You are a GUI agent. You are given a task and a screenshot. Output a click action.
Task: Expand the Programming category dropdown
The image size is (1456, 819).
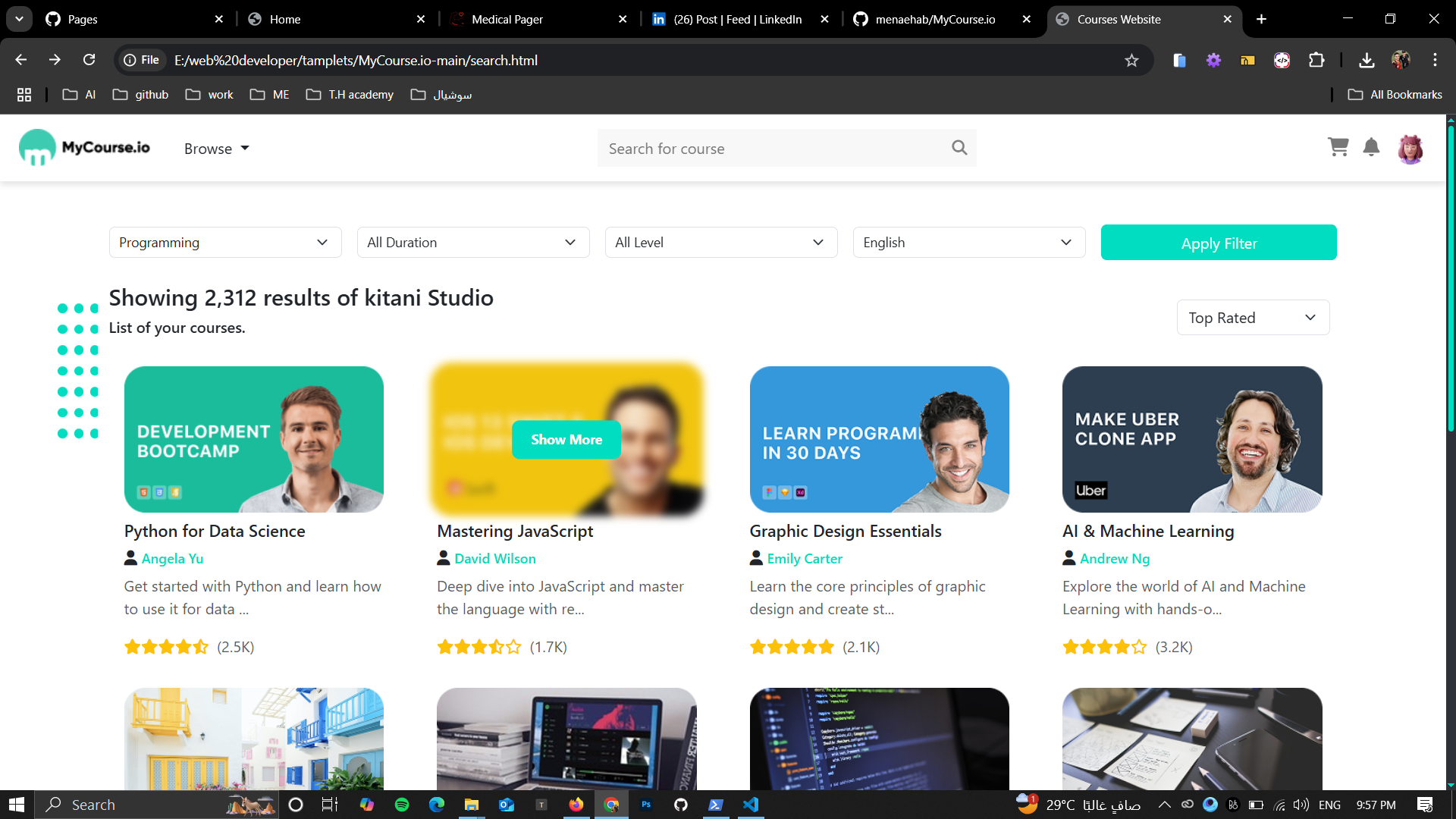[224, 243]
